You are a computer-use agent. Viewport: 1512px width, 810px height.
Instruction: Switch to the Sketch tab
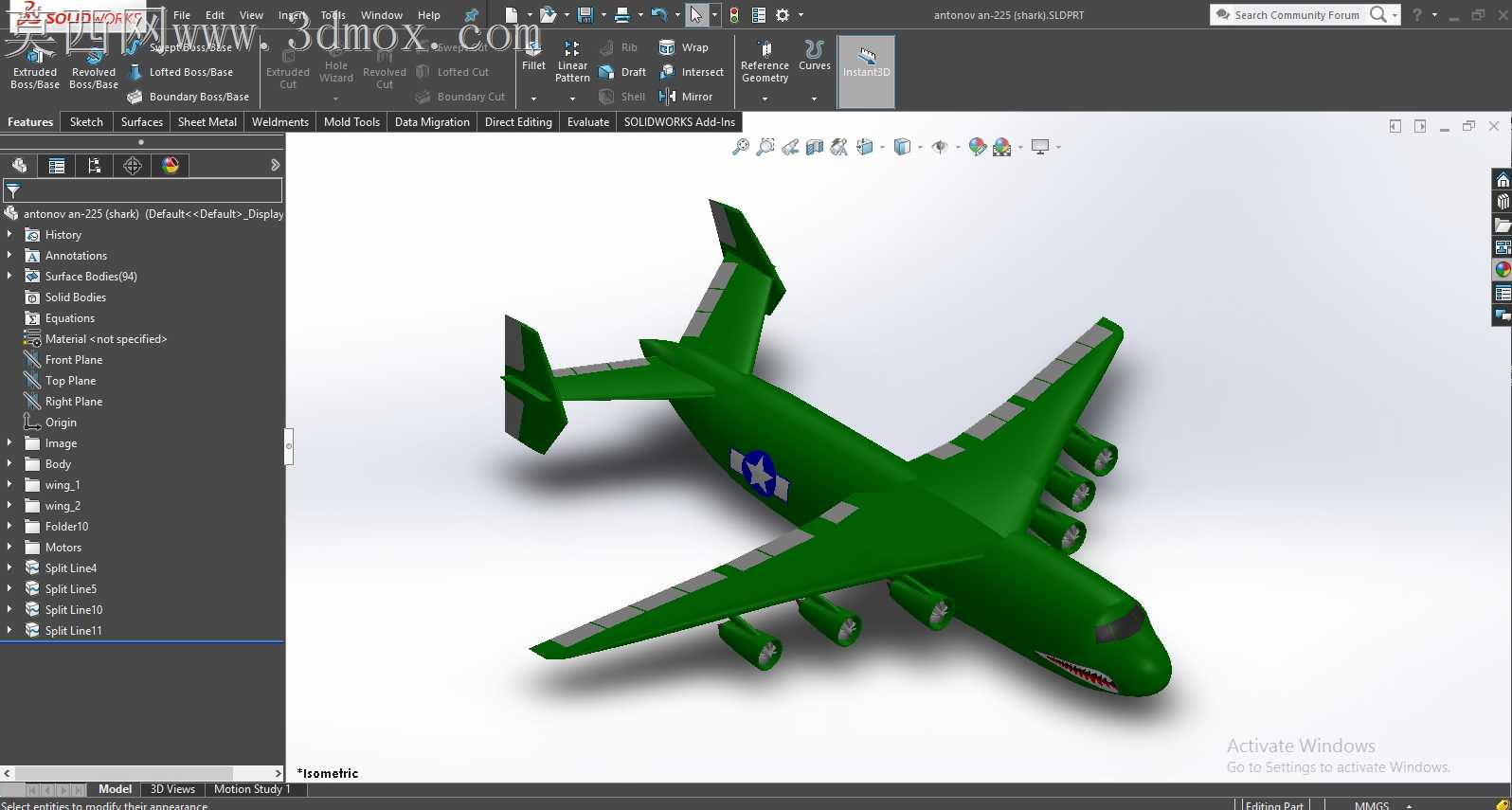86,122
